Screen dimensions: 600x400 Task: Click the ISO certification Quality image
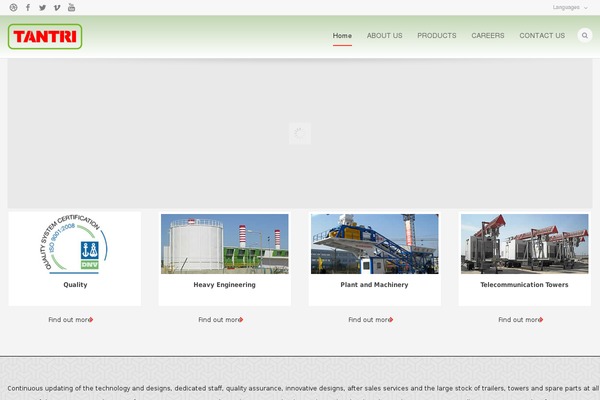[x=75, y=244]
